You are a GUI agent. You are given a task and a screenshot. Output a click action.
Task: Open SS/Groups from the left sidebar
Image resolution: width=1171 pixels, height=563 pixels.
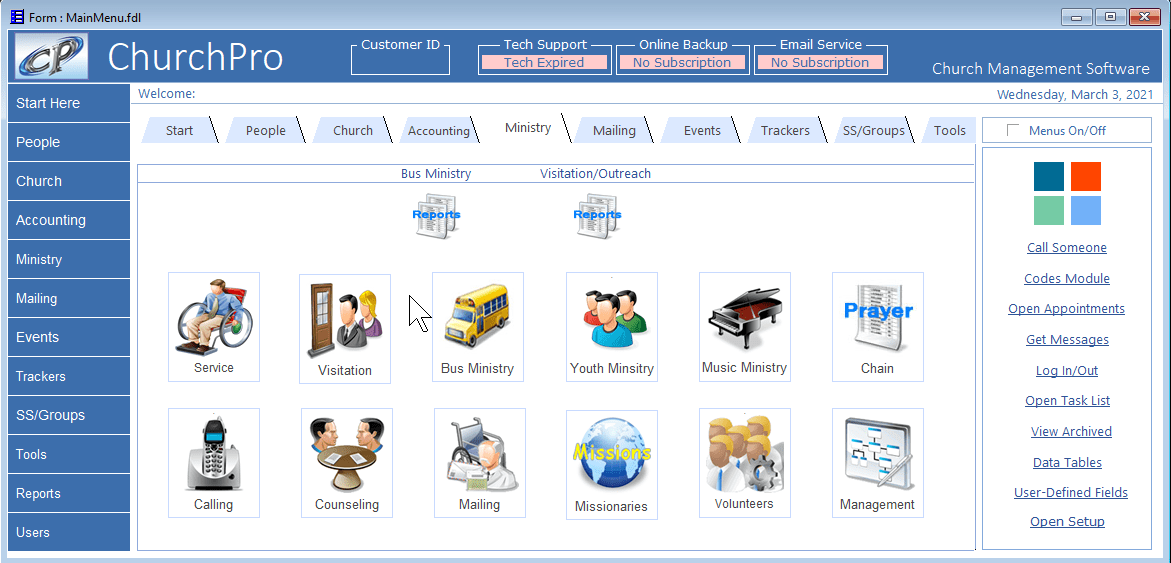[69, 415]
